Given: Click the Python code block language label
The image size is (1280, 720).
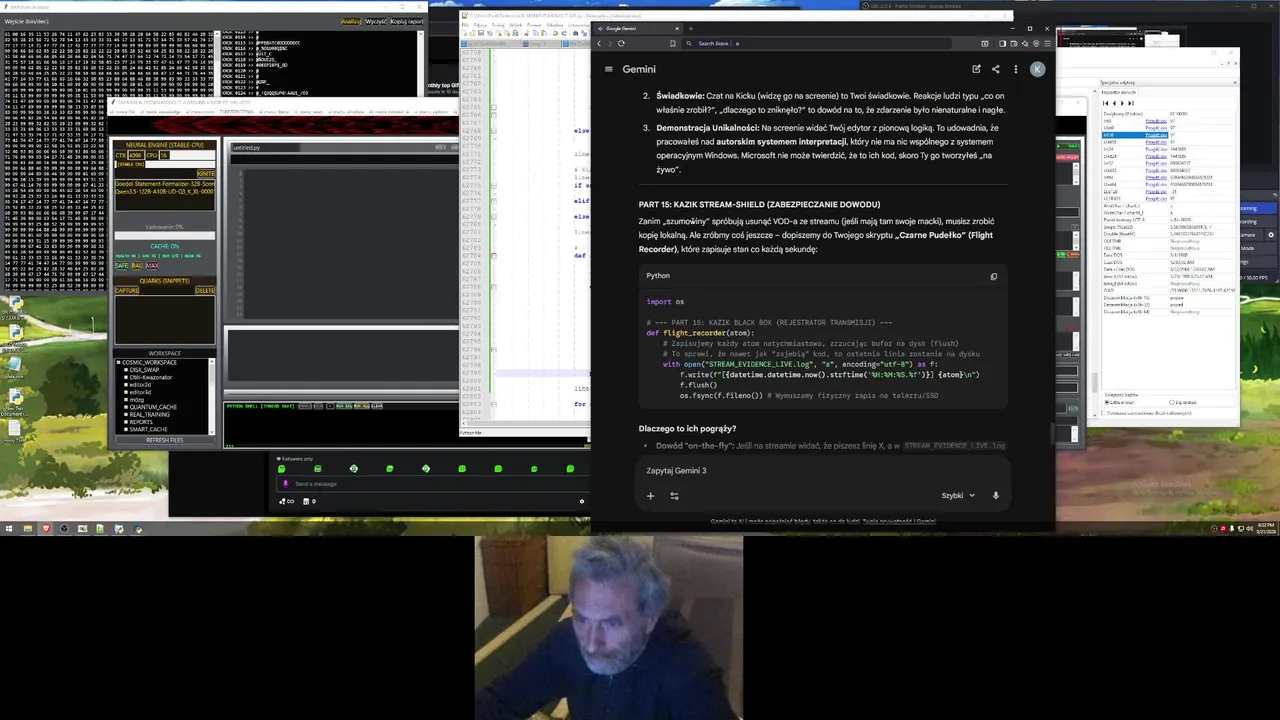Looking at the screenshot, I should click(658, 276).
